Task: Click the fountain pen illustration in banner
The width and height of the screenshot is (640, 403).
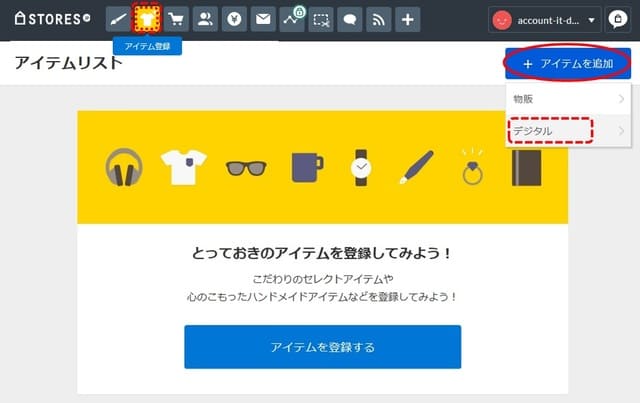Action: coord(416,167)
